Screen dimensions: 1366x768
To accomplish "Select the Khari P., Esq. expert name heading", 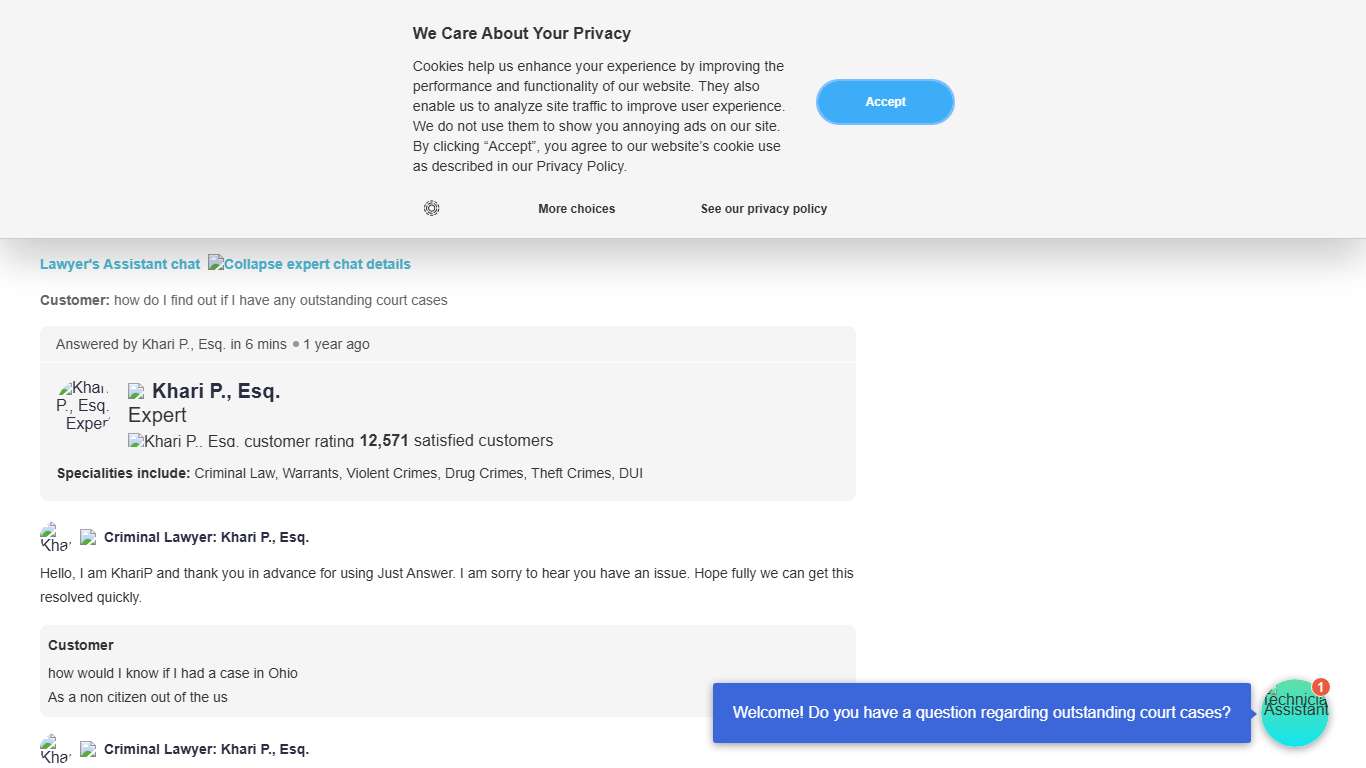I will click(x=216, y=391).
